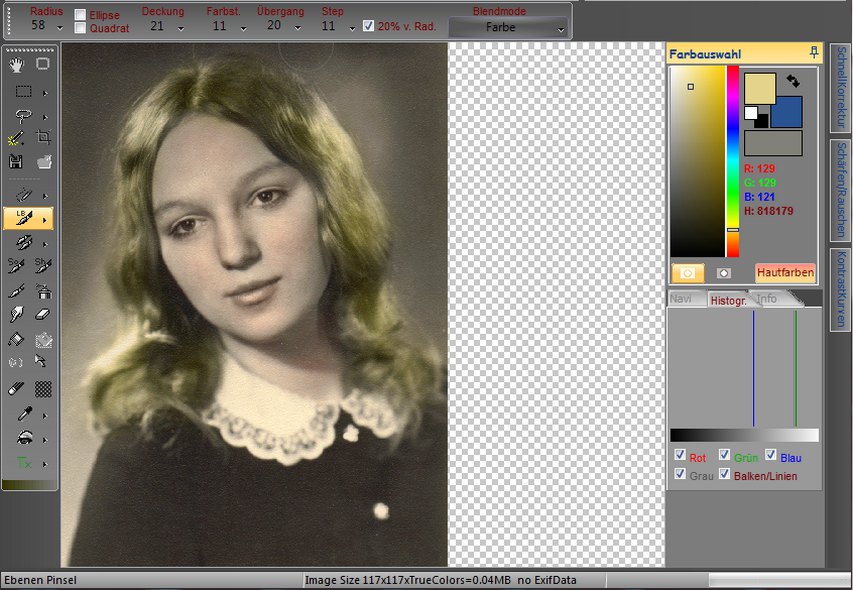The width and height of the screenshot is (853, 590).
Task: Pick the Magic Wand tool
Action: coord(17,138)
